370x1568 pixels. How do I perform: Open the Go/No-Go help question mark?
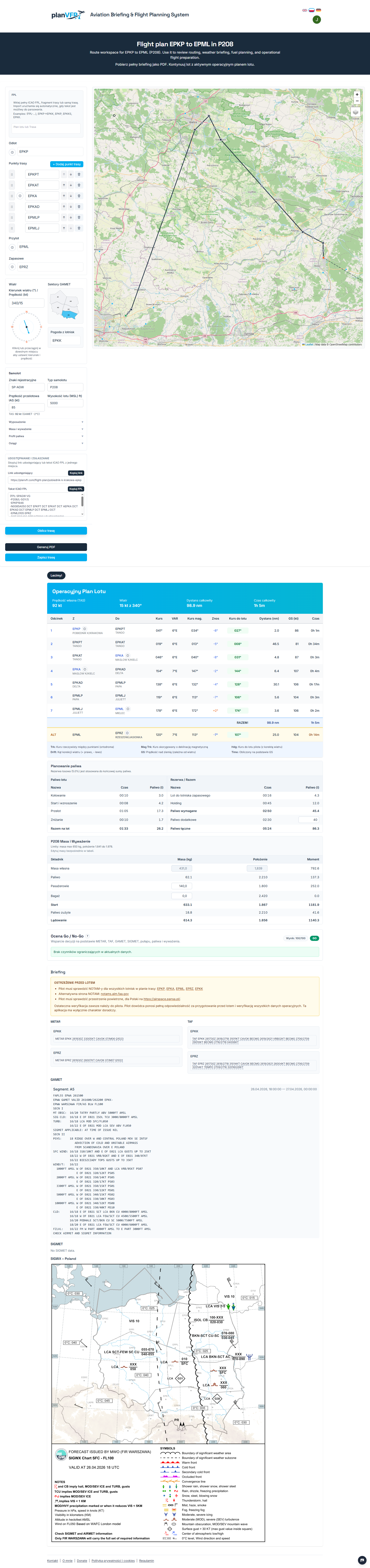88,936
